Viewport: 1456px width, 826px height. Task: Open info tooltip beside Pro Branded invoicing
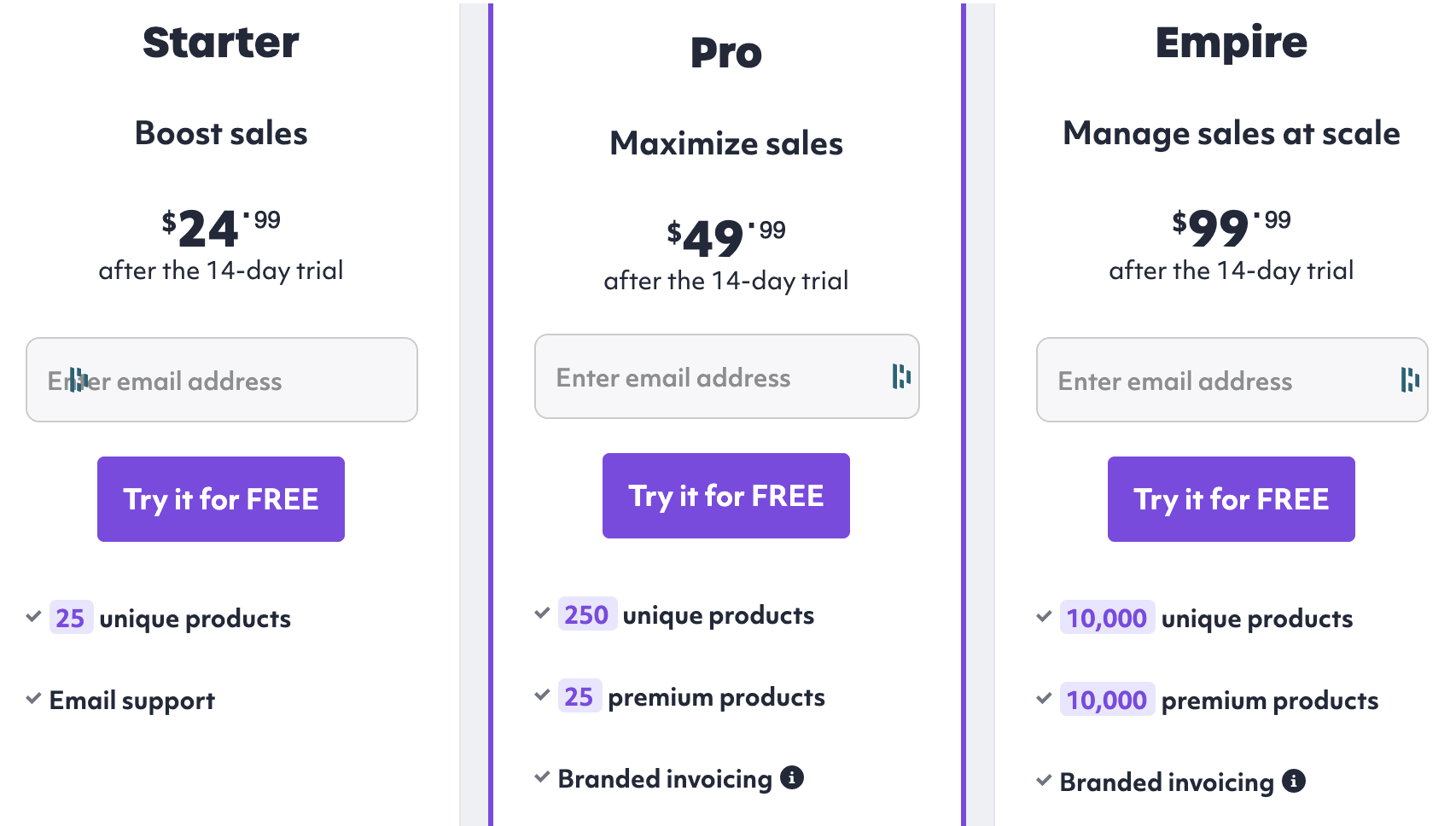click(x=794, y=777)
